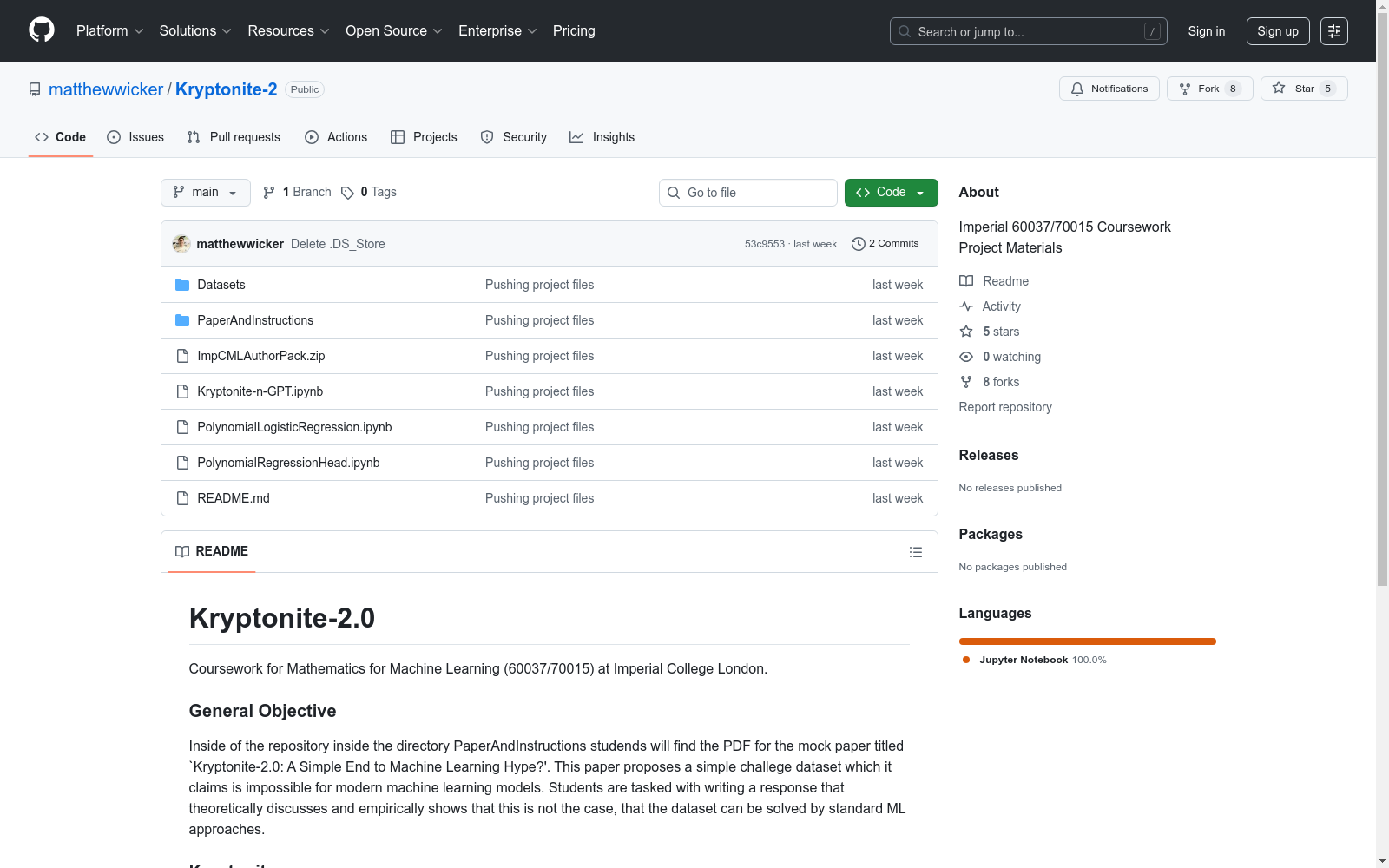
Task: Click the repository book icon beside matthewwicker
Action: 35,89
